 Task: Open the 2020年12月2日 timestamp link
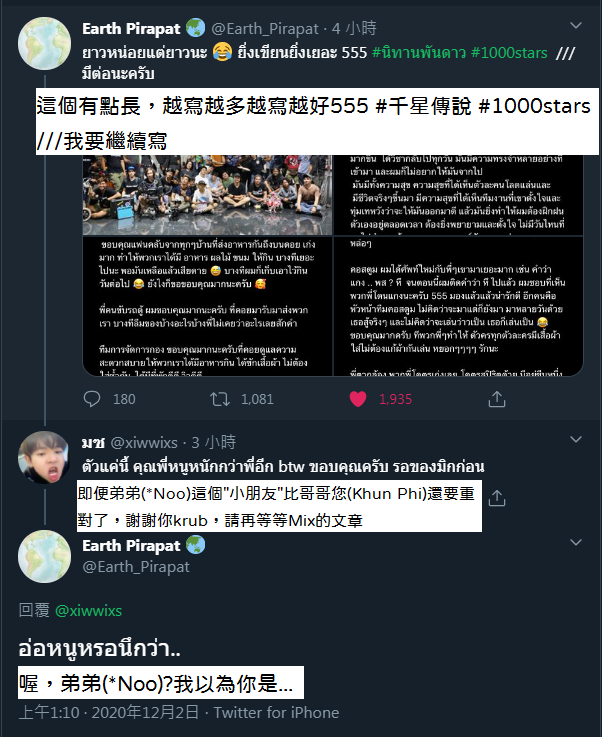coord(145,713)
